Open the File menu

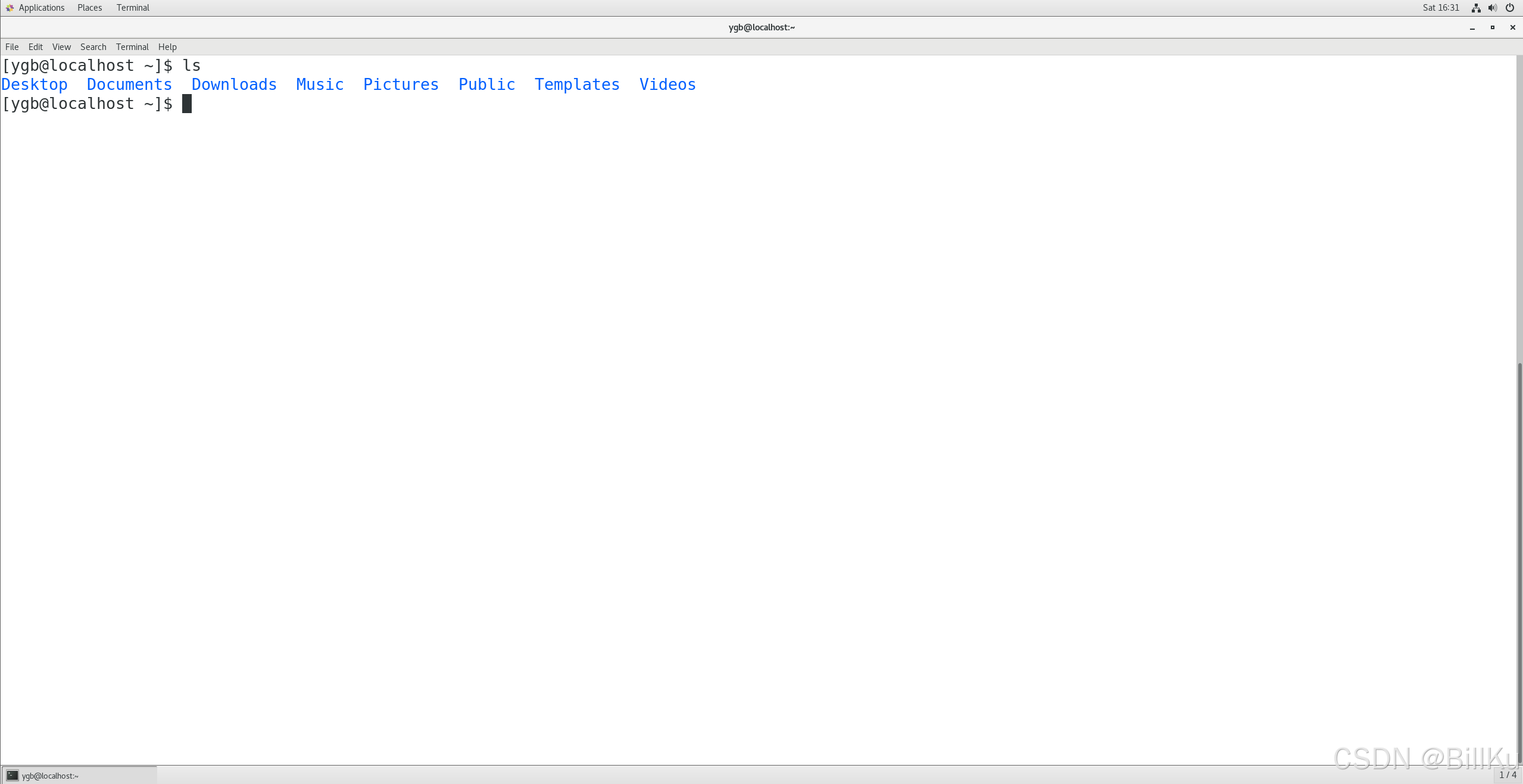coord(12,47)
